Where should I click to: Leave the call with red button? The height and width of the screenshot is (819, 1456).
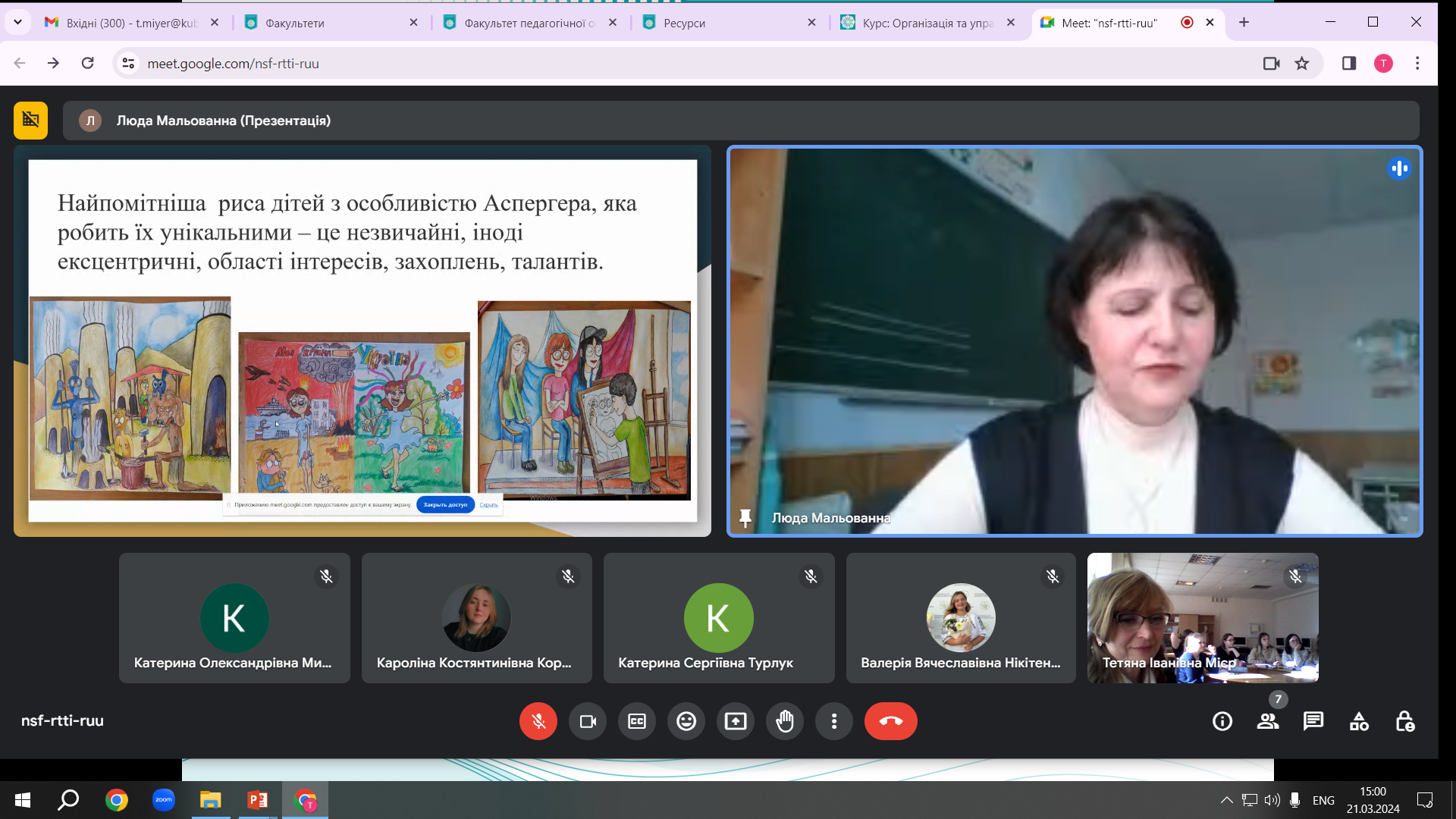pos(890,721)
